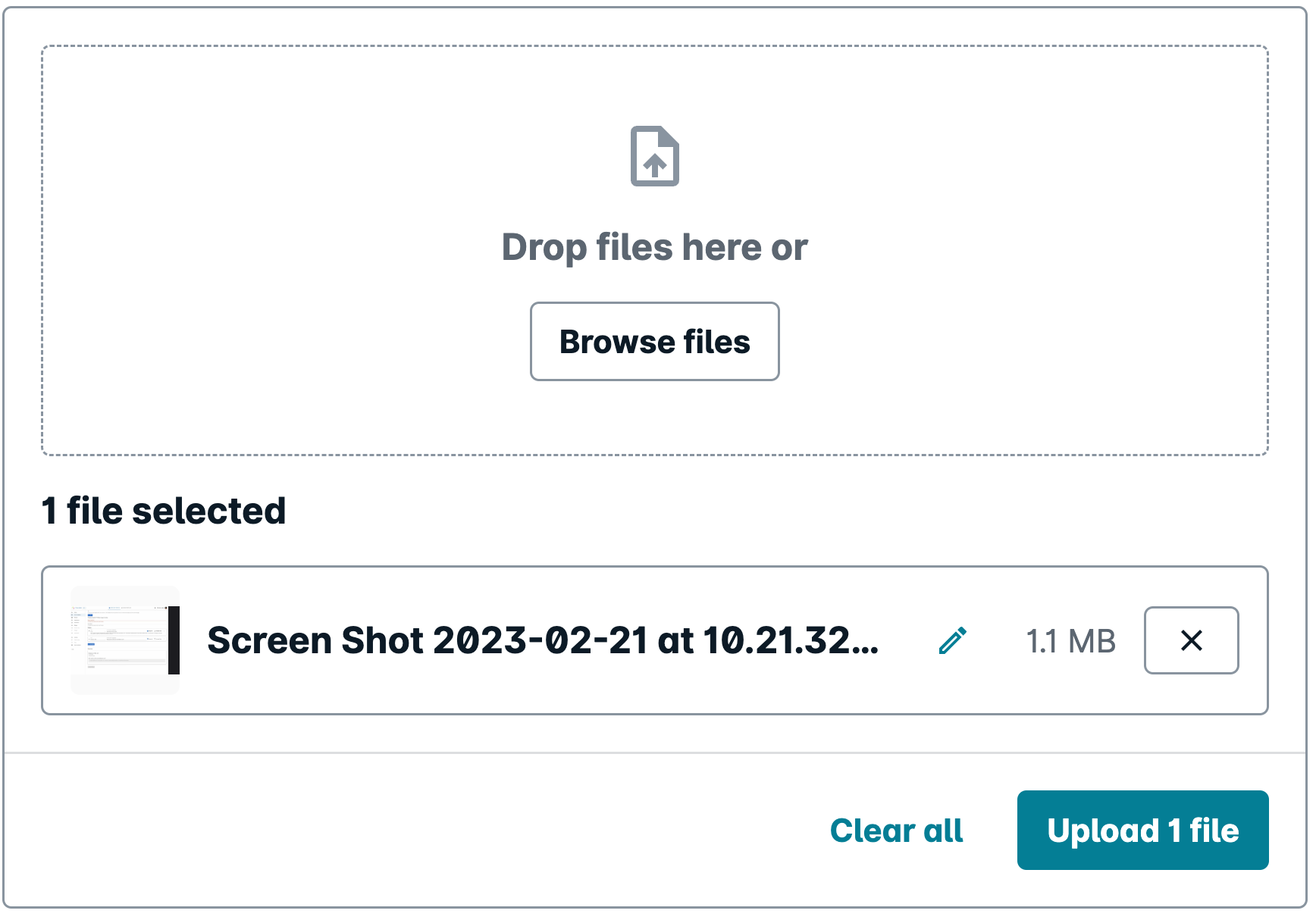Open the file browser from the dashed drop zone
This screenshot has width=1316, height=923.
coord(654,342)
